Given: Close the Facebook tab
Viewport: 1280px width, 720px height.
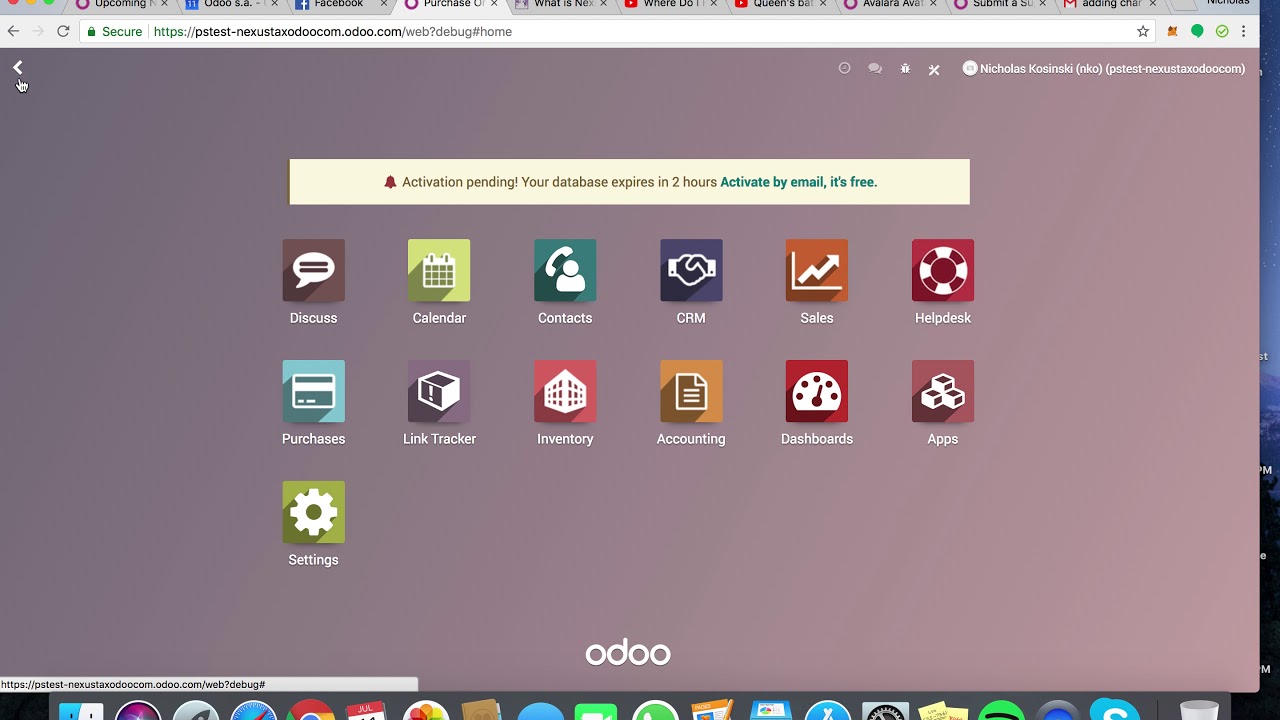Looking at the screenshot, I should pos(383,4).
